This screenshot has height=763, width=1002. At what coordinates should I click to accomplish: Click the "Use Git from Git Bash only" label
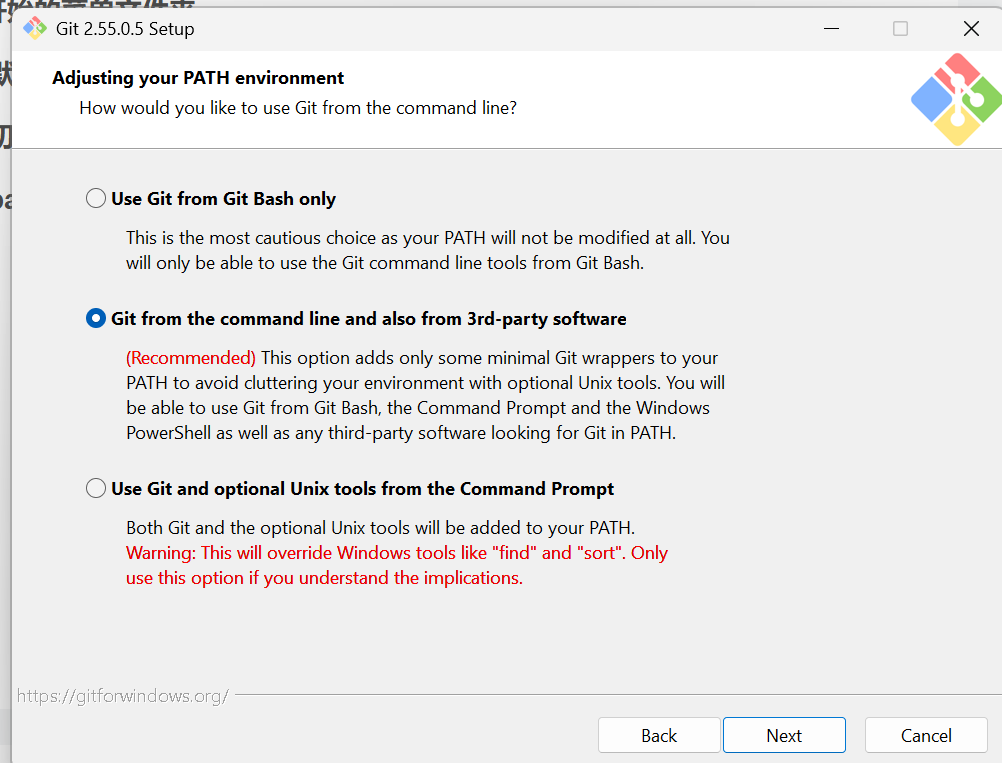point(223,199)
